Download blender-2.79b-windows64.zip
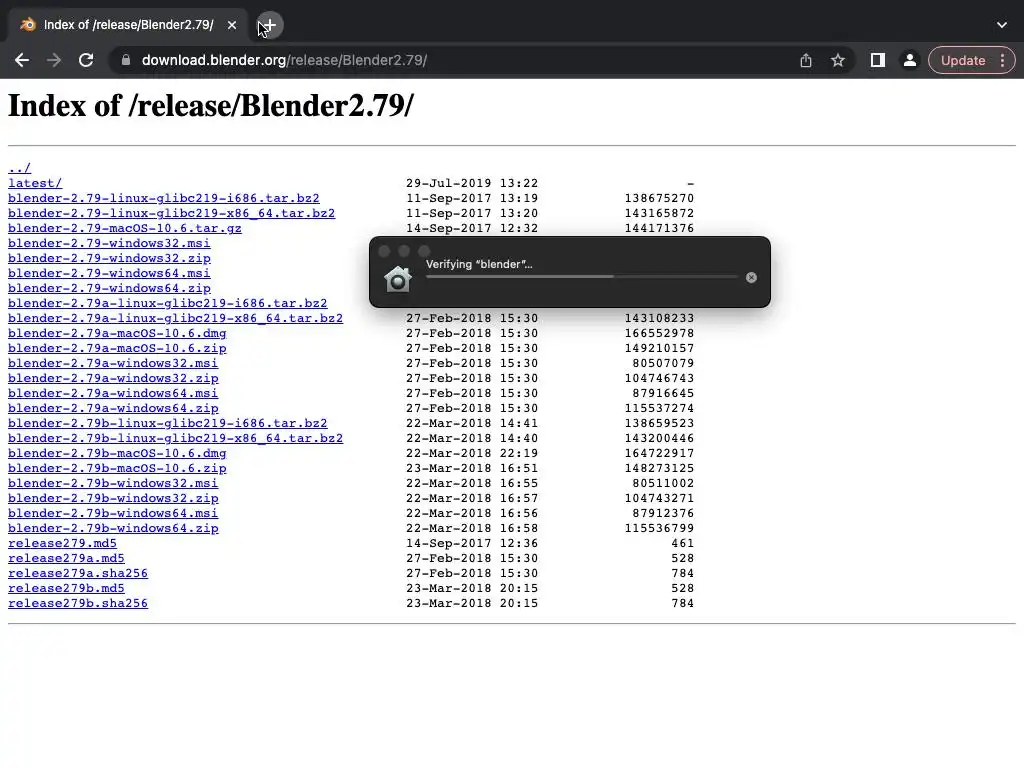 113,528
